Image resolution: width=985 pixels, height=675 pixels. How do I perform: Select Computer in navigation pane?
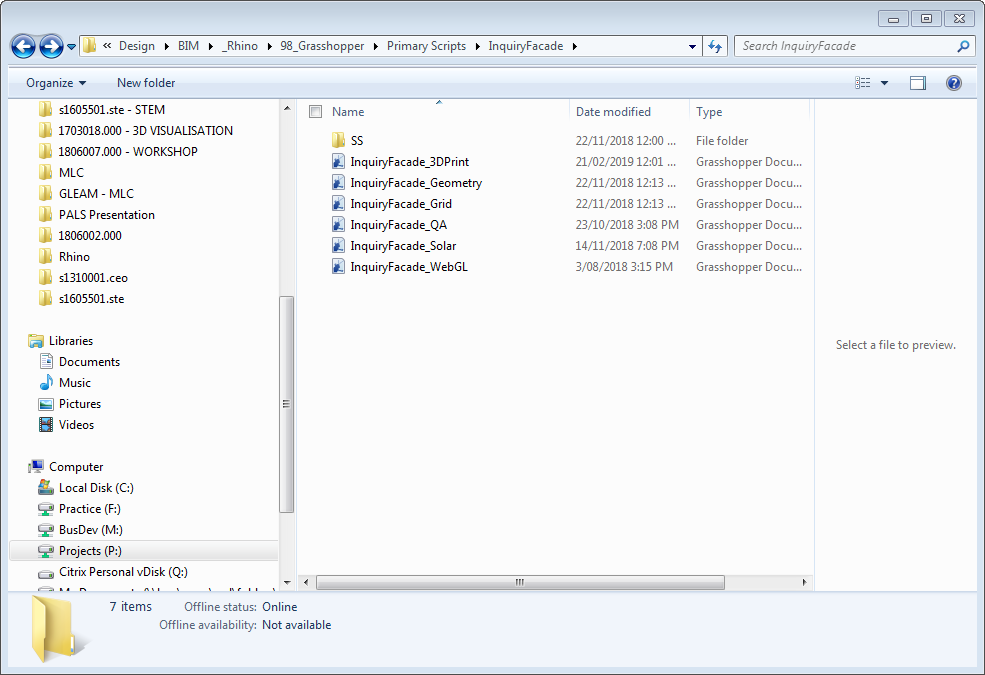pyautogui.click(x=76, y=467)
